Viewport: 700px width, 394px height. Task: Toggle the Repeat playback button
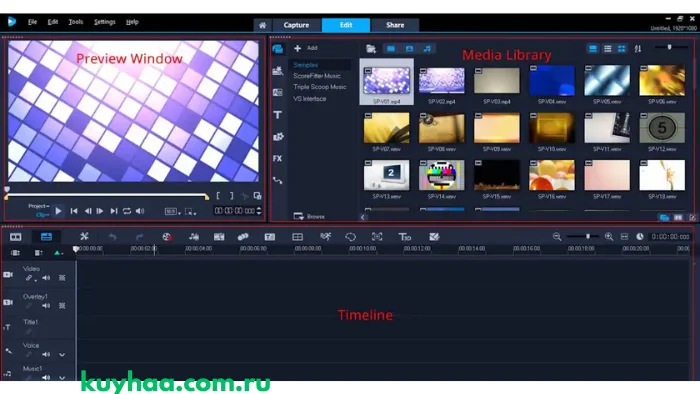(x=127, y=211)
